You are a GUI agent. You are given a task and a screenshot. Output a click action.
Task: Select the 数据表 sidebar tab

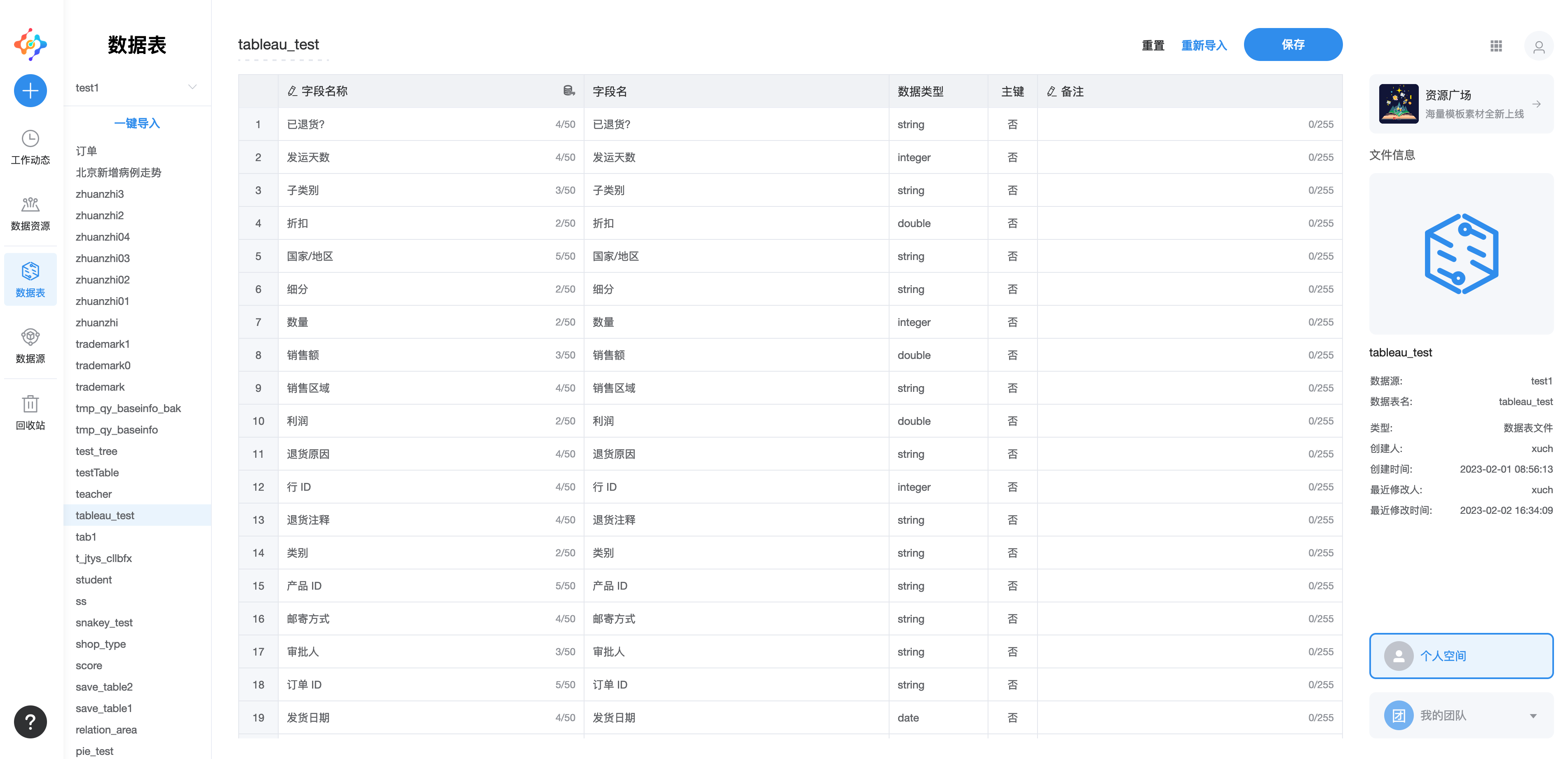(31, 279)
